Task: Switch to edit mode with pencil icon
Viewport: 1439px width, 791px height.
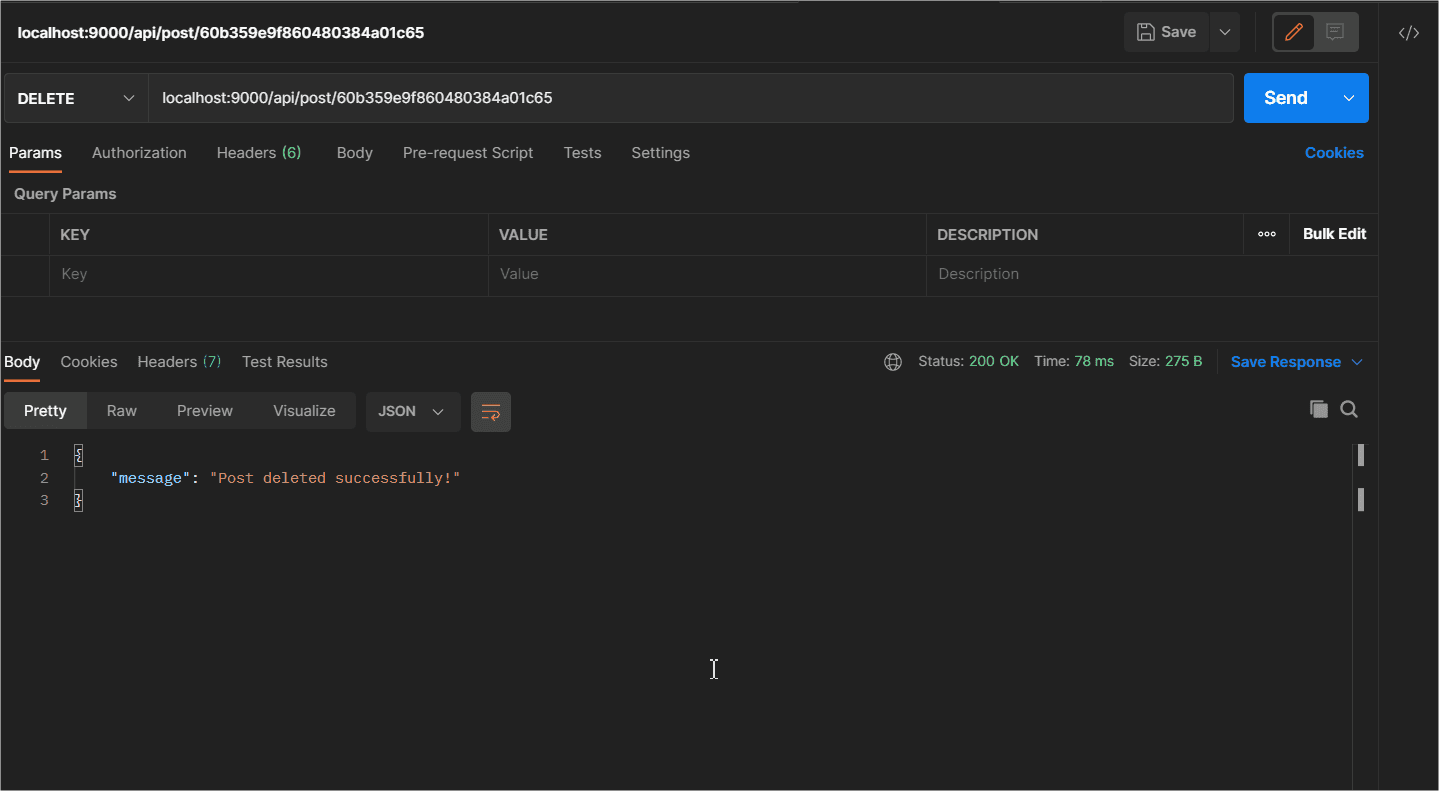Action: (1294, 32)
